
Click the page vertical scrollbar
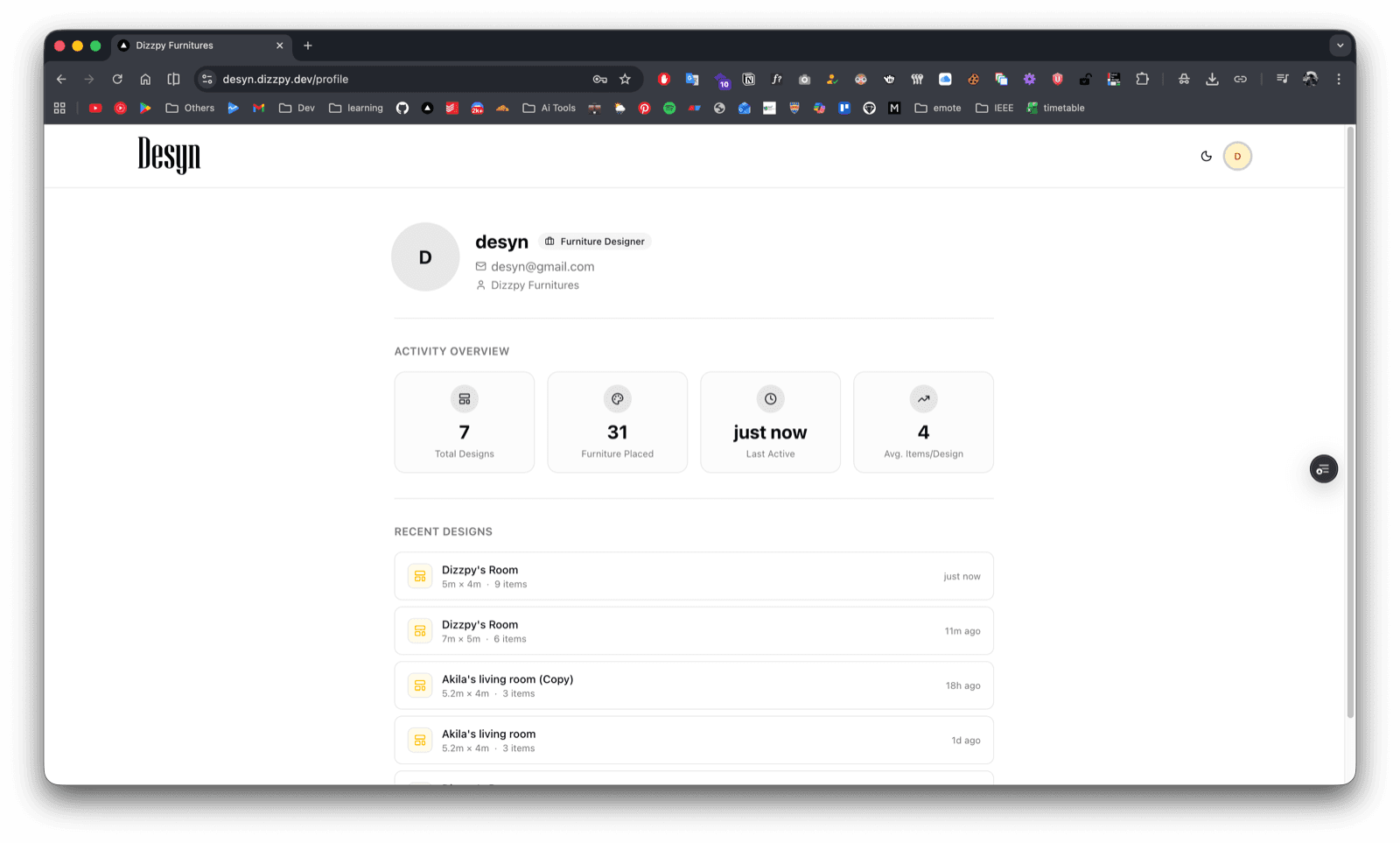tap(1350, 423)
